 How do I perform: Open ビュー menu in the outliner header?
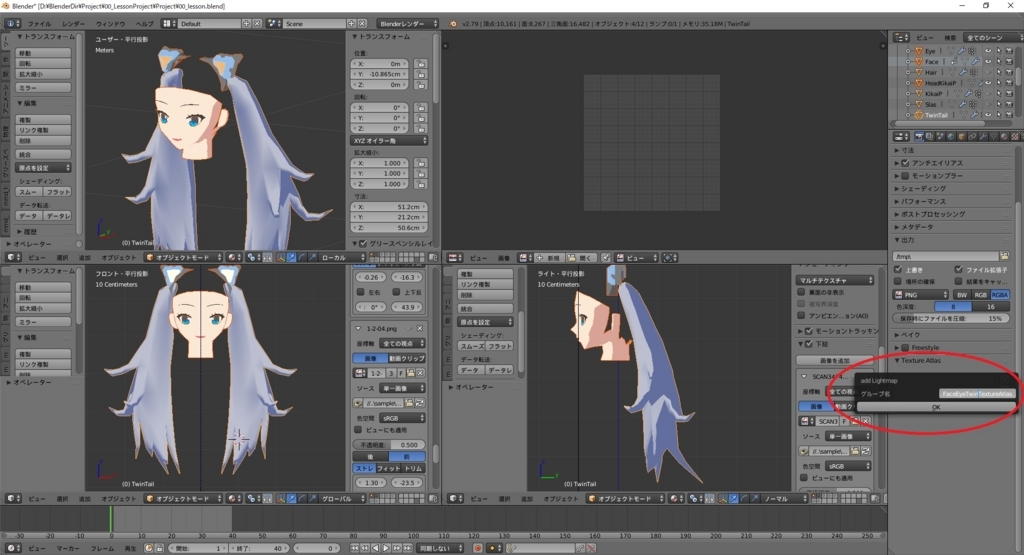pyautogui.click(x=924, y=38)
